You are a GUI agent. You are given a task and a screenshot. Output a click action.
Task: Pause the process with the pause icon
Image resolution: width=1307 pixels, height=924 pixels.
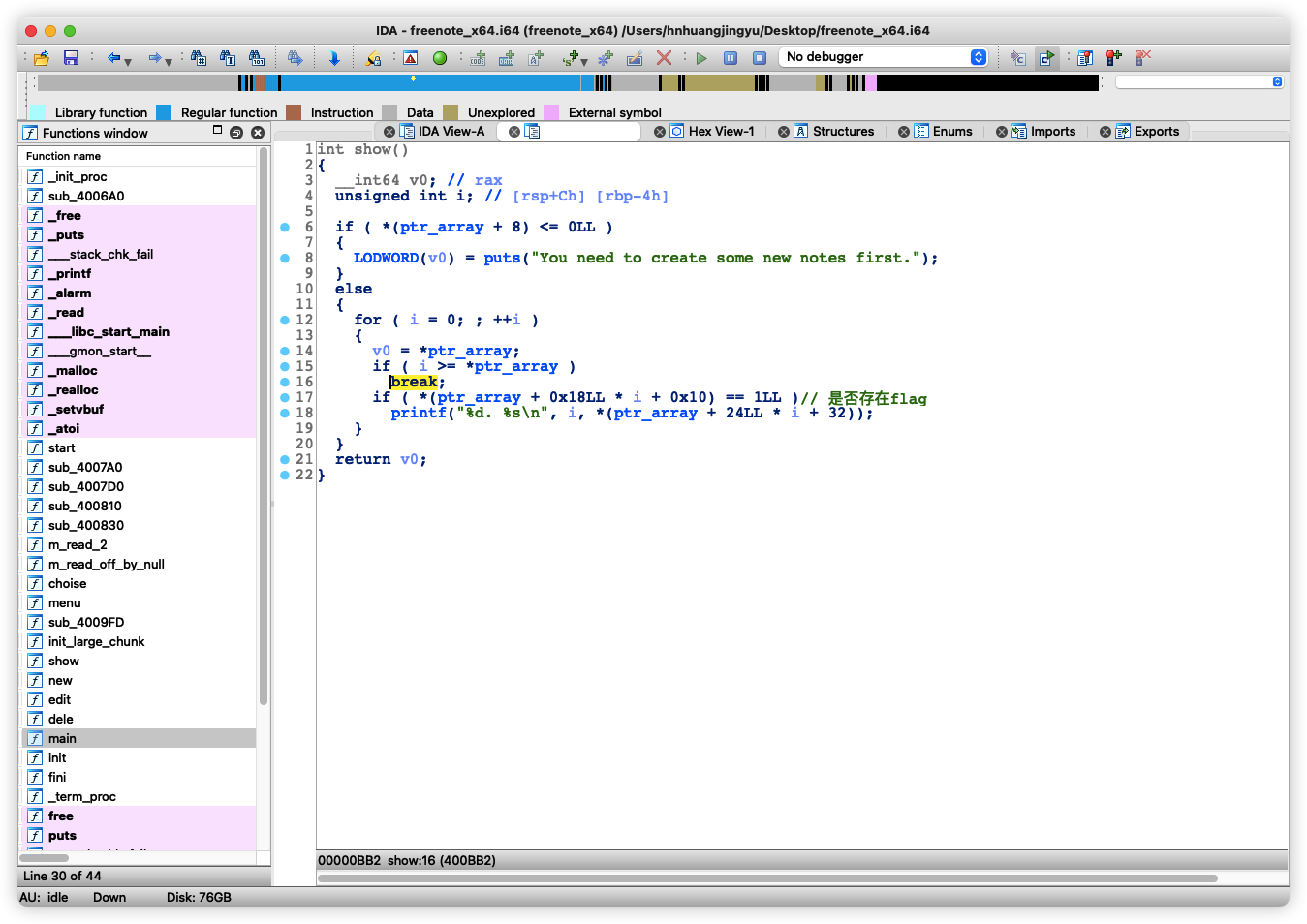pyautogui.click(x=731, y=58)
